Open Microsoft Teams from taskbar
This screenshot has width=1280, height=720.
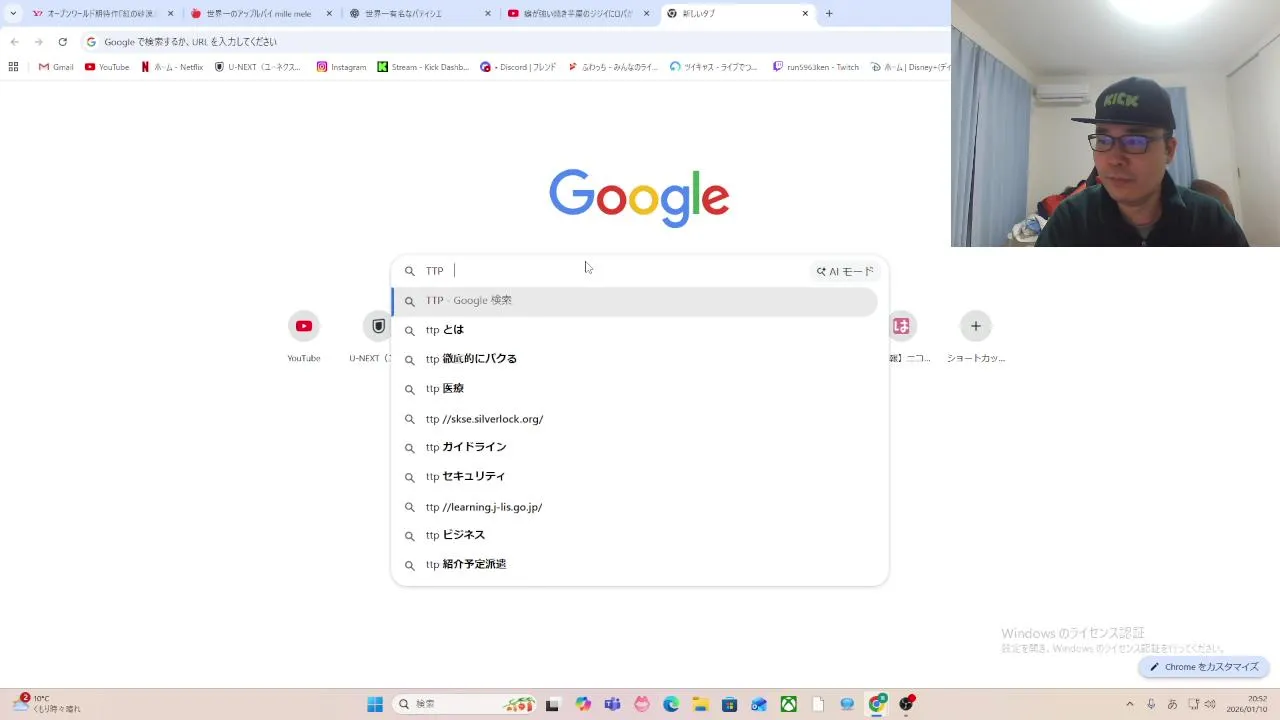[x=612, y=704]
